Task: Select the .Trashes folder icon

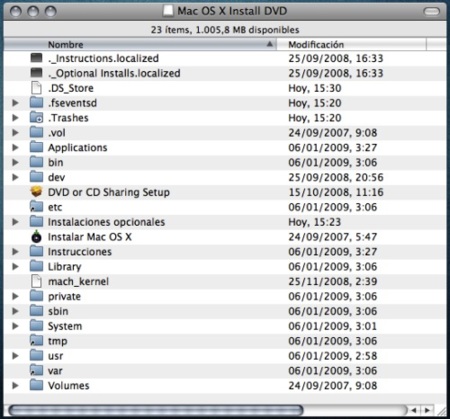Action: [x=36, y=117]
